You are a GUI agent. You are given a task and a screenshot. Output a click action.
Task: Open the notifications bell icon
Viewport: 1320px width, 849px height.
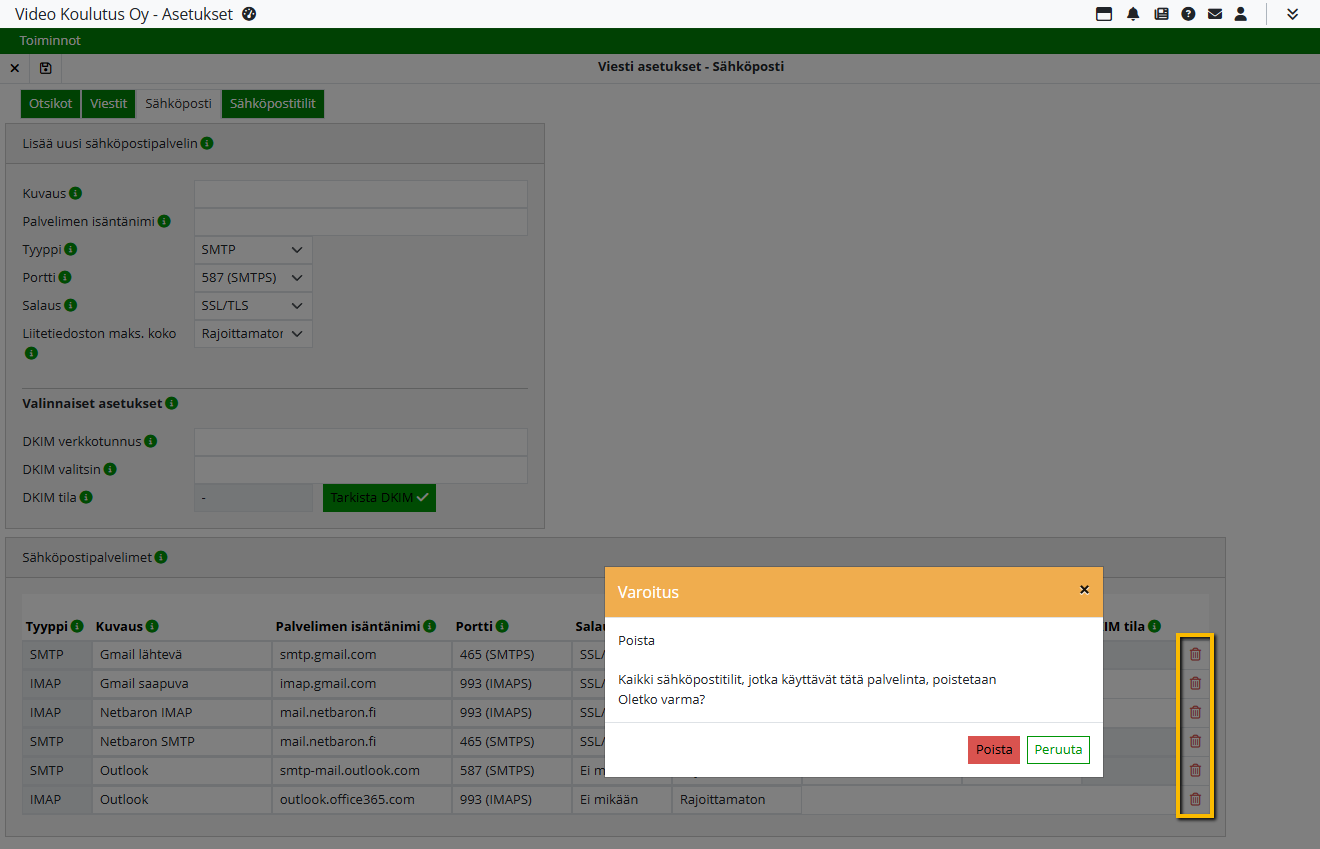click(x=1133, y=14)
